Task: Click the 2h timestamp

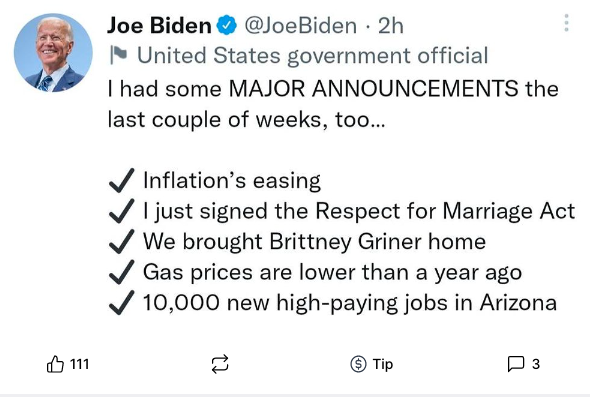Action: point(391,26)
